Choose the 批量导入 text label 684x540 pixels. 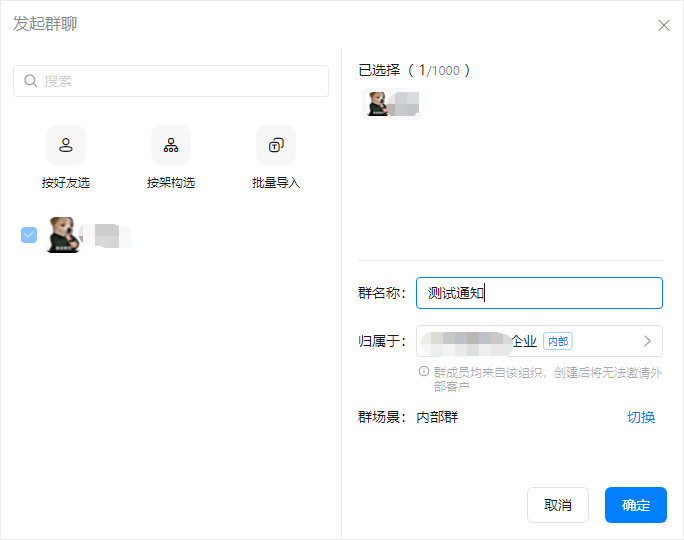point(276,183)
